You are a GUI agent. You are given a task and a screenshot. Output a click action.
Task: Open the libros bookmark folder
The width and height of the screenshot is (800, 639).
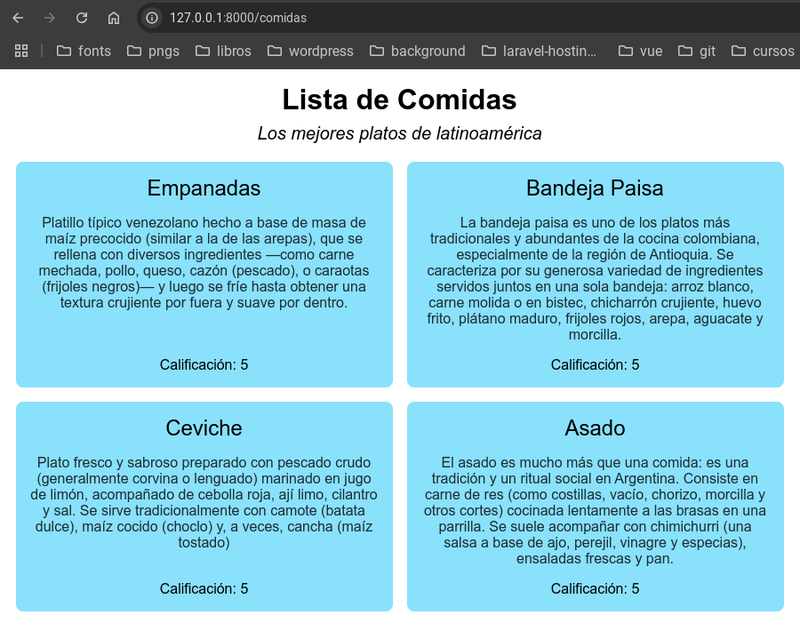click(223, 51)
